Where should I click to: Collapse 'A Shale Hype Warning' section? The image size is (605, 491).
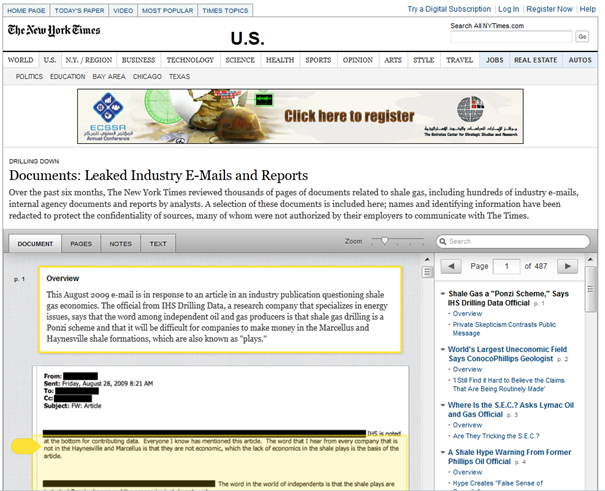443,452
